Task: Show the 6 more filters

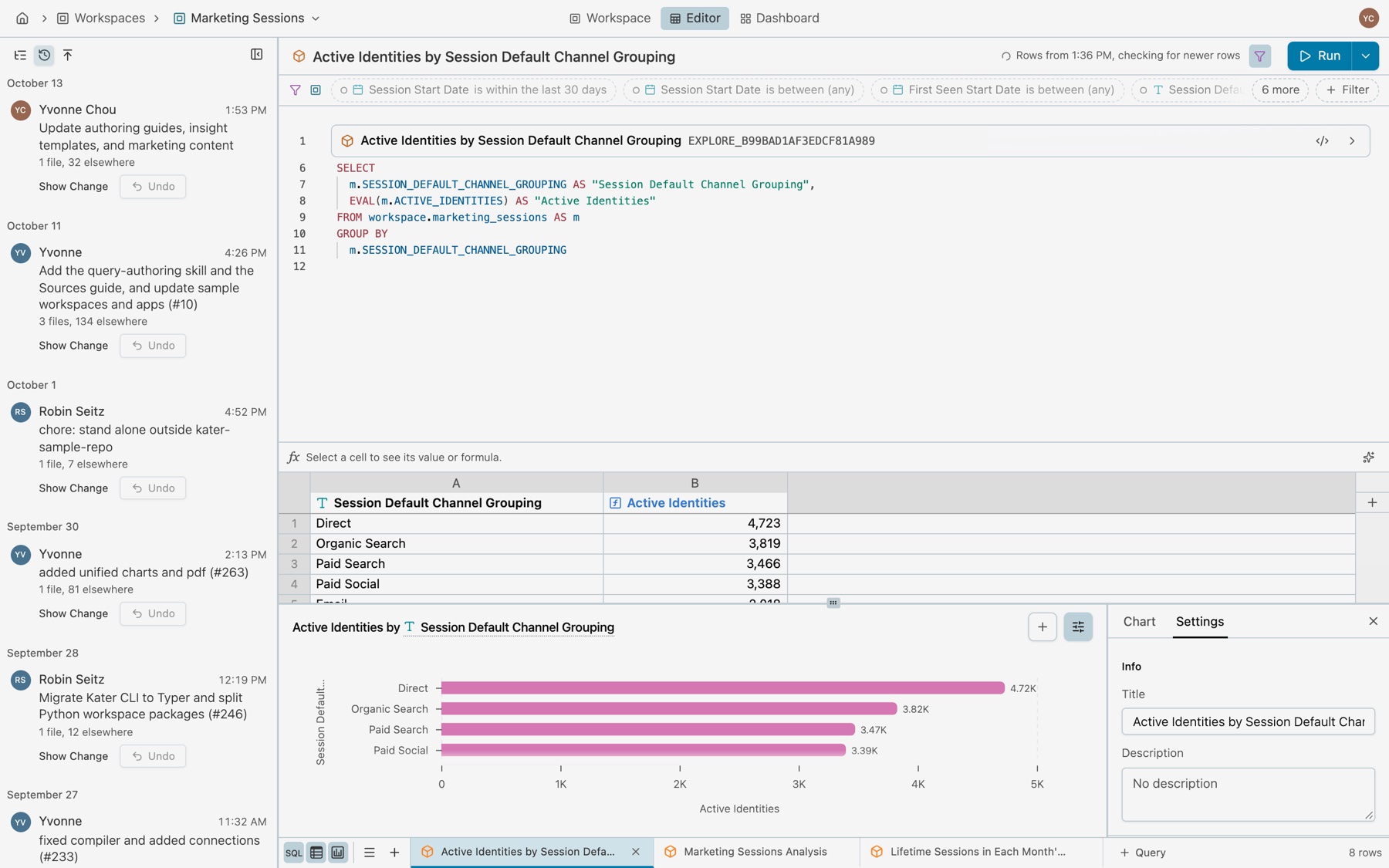Action: click(1280, 90)
